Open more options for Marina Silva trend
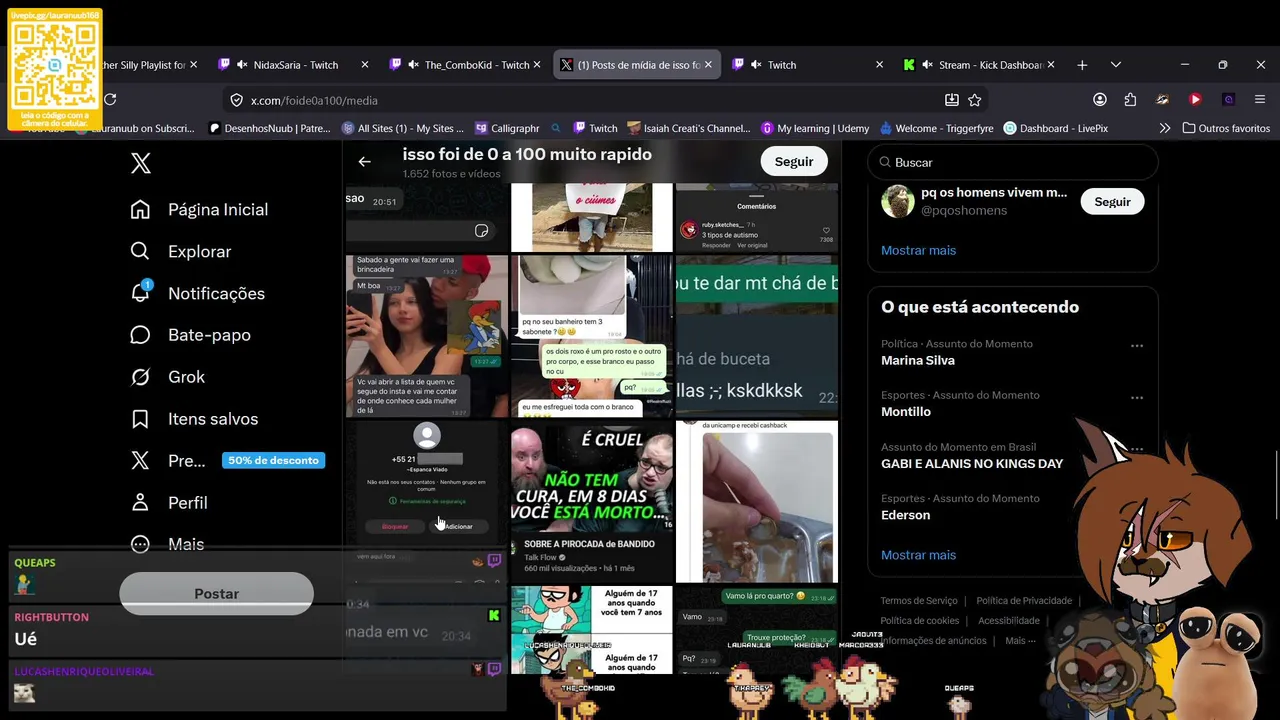Viewport: 1280px width, 720px height. point(1137,346)
